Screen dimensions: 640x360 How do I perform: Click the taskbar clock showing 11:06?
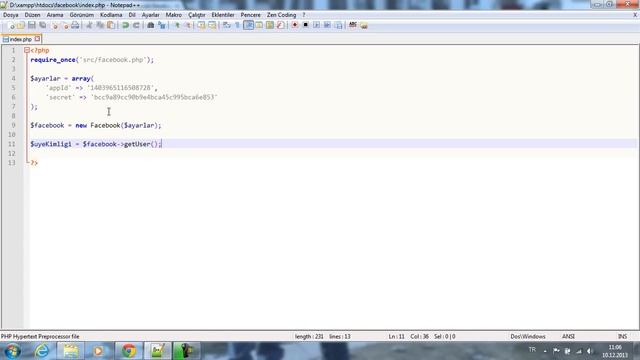pyautogui.click(x=615, y=351)
